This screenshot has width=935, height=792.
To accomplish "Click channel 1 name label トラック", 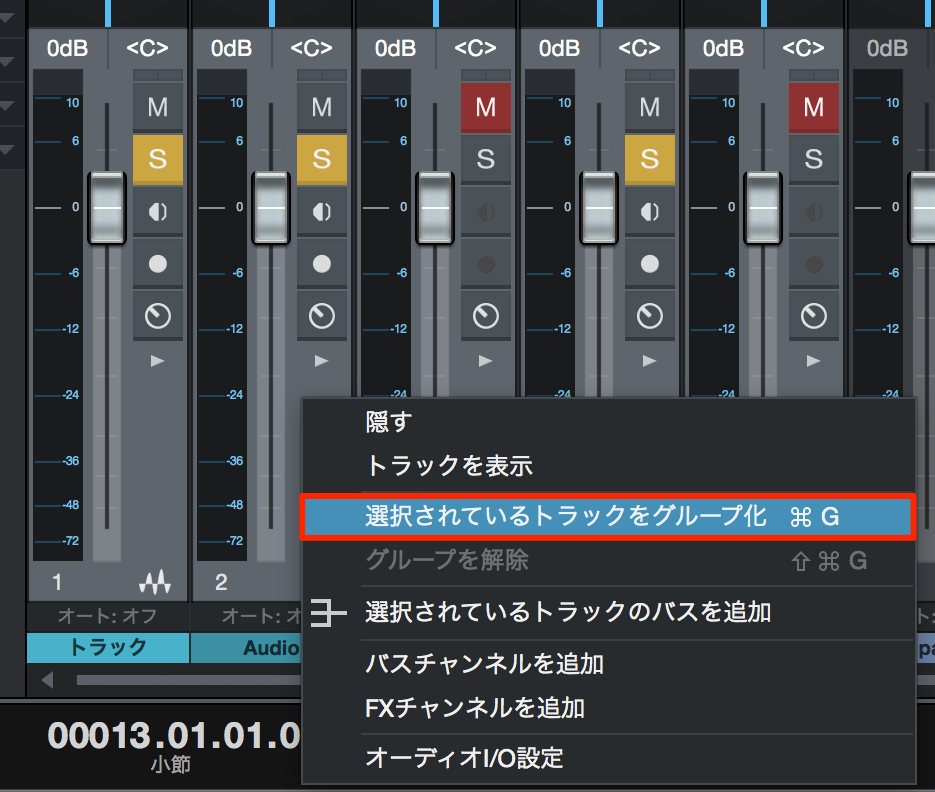I will point(108,648).
